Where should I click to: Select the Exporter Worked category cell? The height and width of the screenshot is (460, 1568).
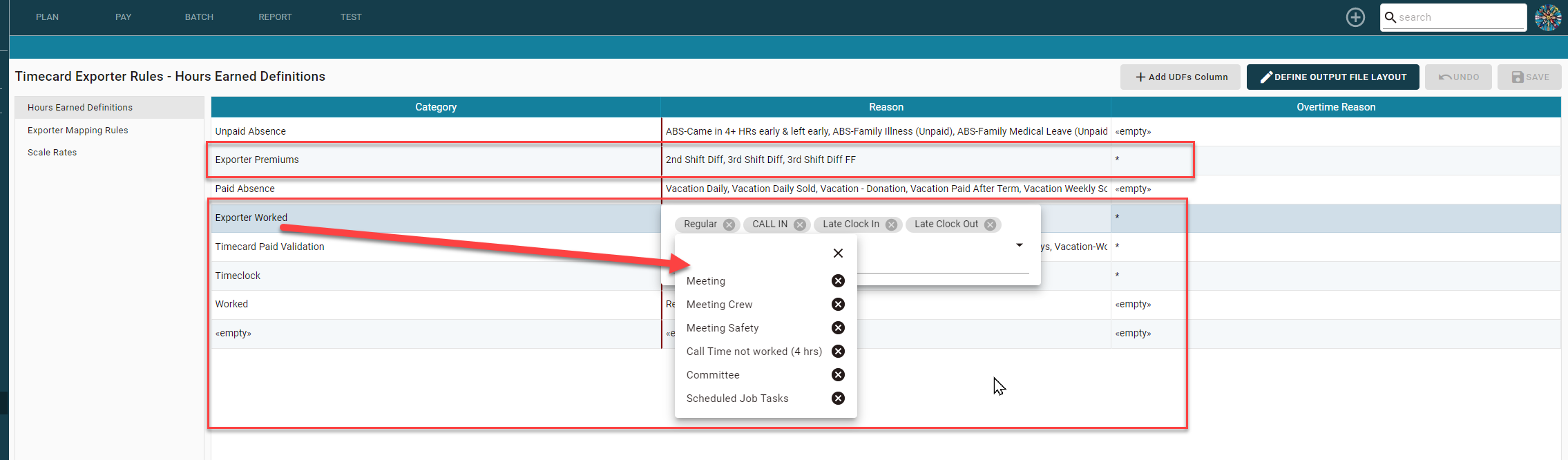pyautogui.click(x=436, y=218)
